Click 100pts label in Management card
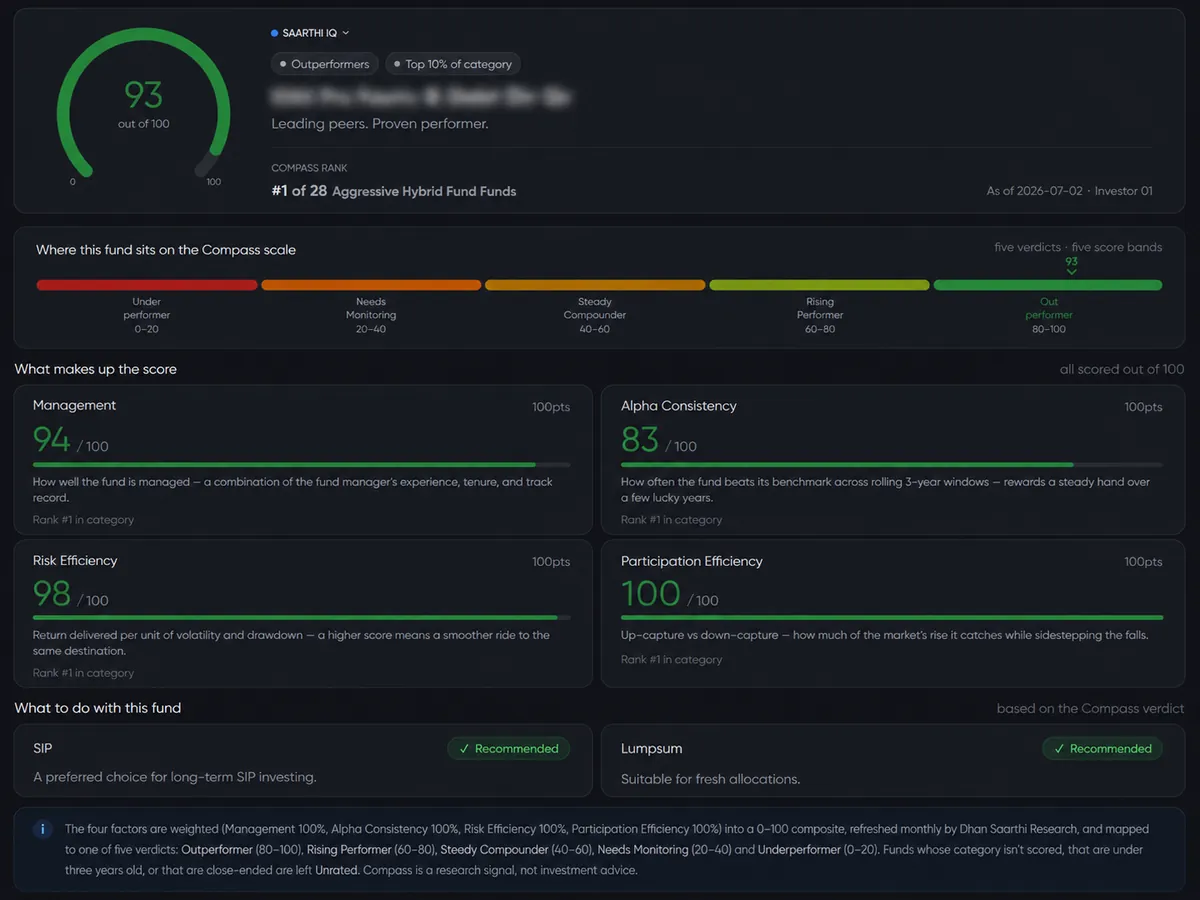Image resolution: width=1200 pixels, height=900 pixels. click(551, 407)
